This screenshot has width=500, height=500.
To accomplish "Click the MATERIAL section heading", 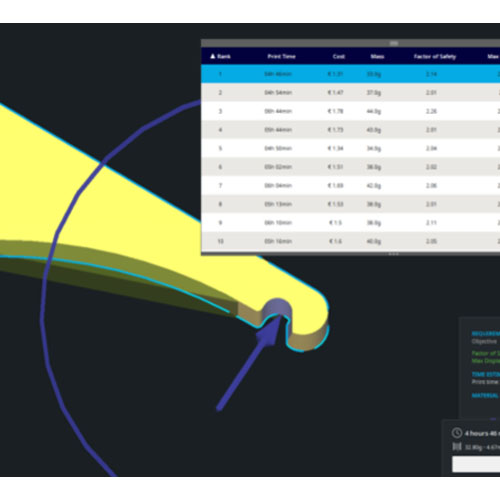I will (x=485, y=396).
